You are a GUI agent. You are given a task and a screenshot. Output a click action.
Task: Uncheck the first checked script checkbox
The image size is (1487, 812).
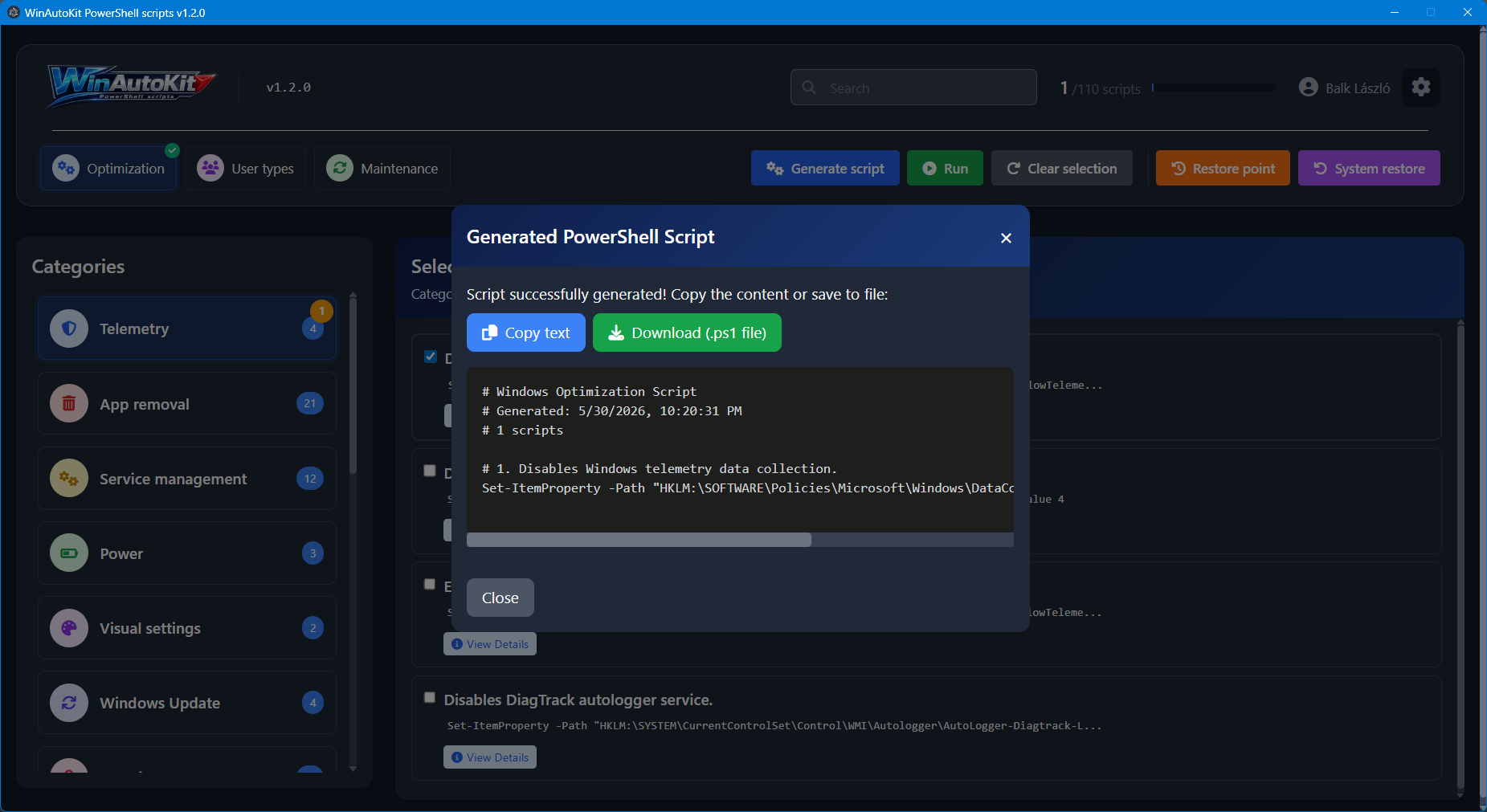[x=431, y=357]
